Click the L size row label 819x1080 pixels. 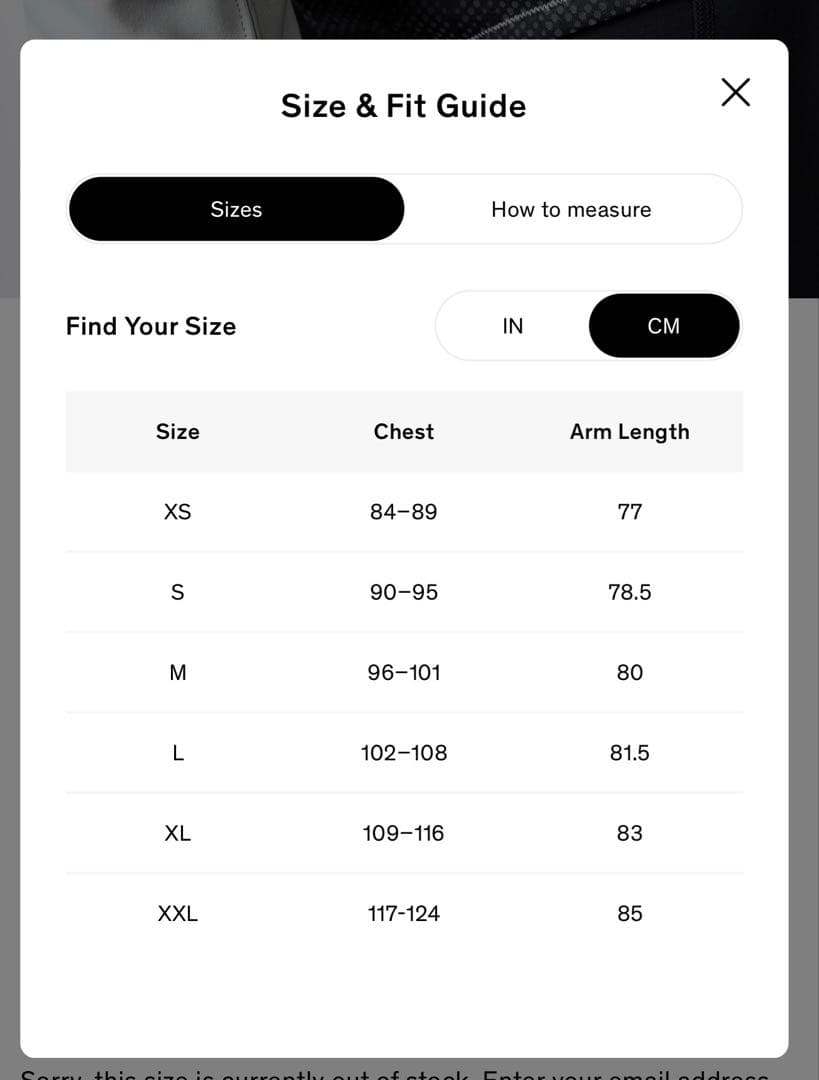click(x=178, y=753)
